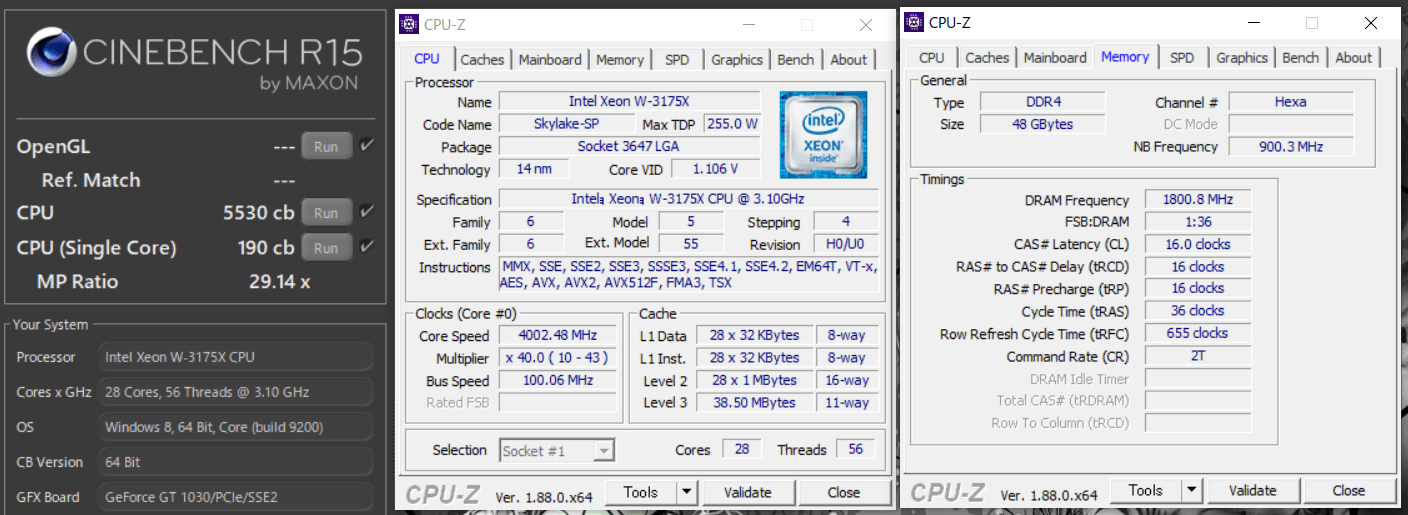Click Validate in the left CPU-Z window

click(x=748, y=491)
